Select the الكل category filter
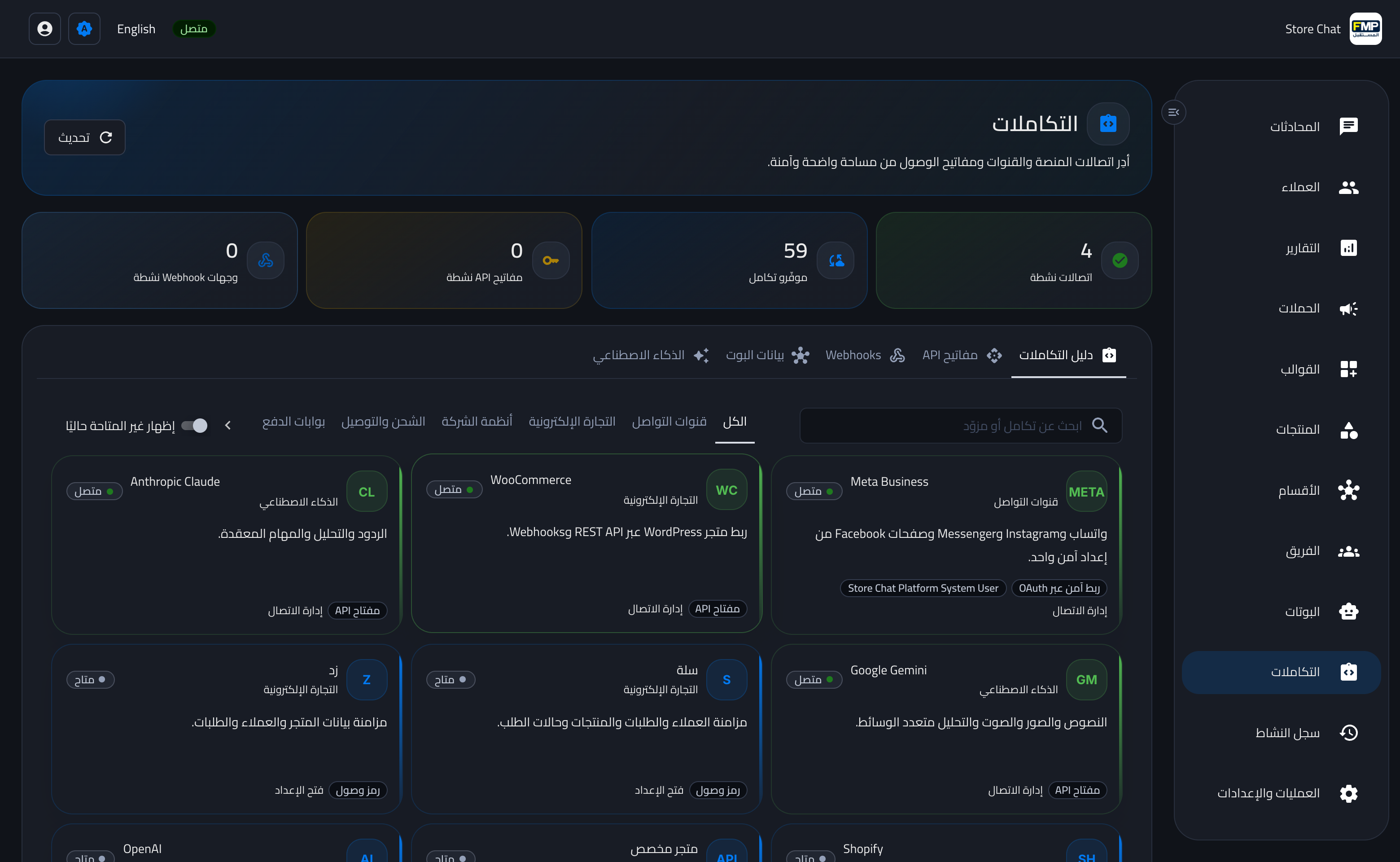1400x862 pixels. coord(735,421)
